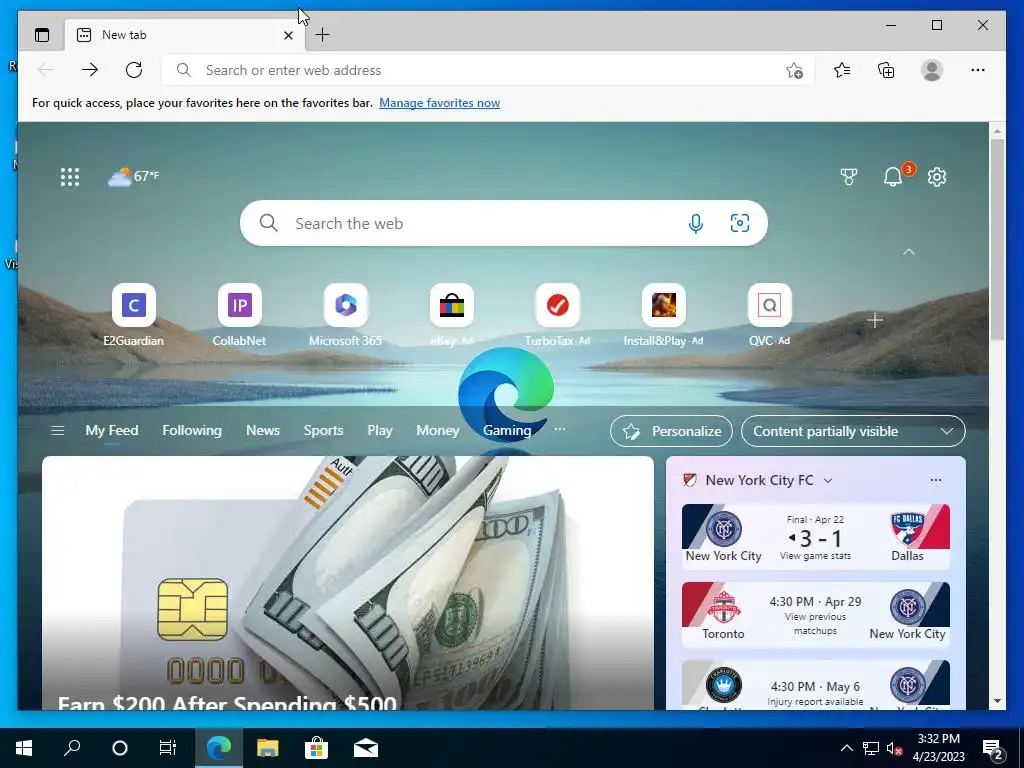Screen dimensions: 1024x768
Task: Open the 67°F weather widget
Action: (133, 176)
